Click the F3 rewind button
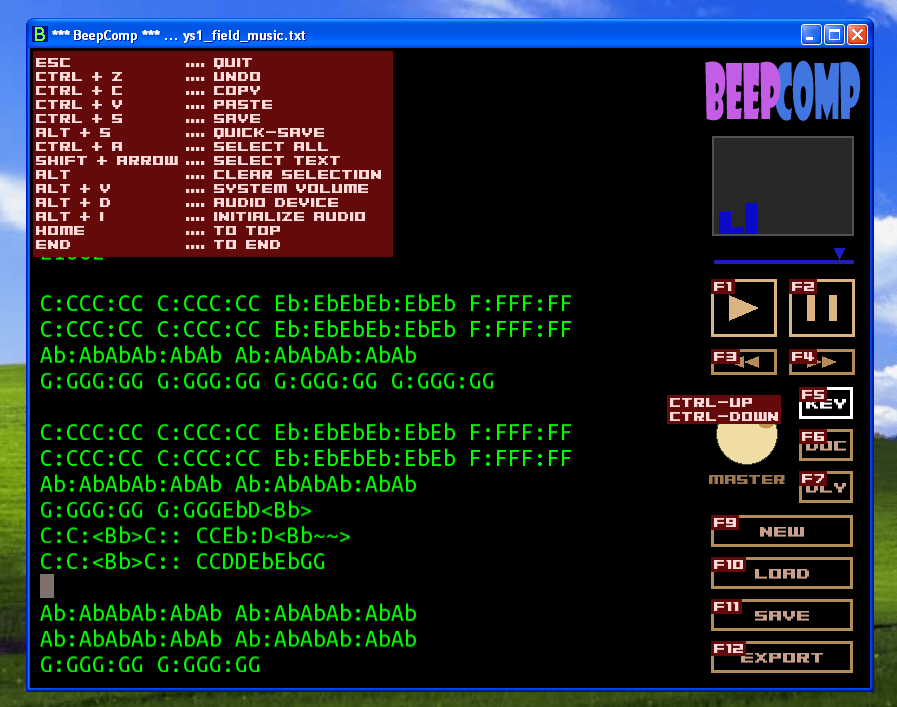The image size is (897, 707). tap(743, 362)
